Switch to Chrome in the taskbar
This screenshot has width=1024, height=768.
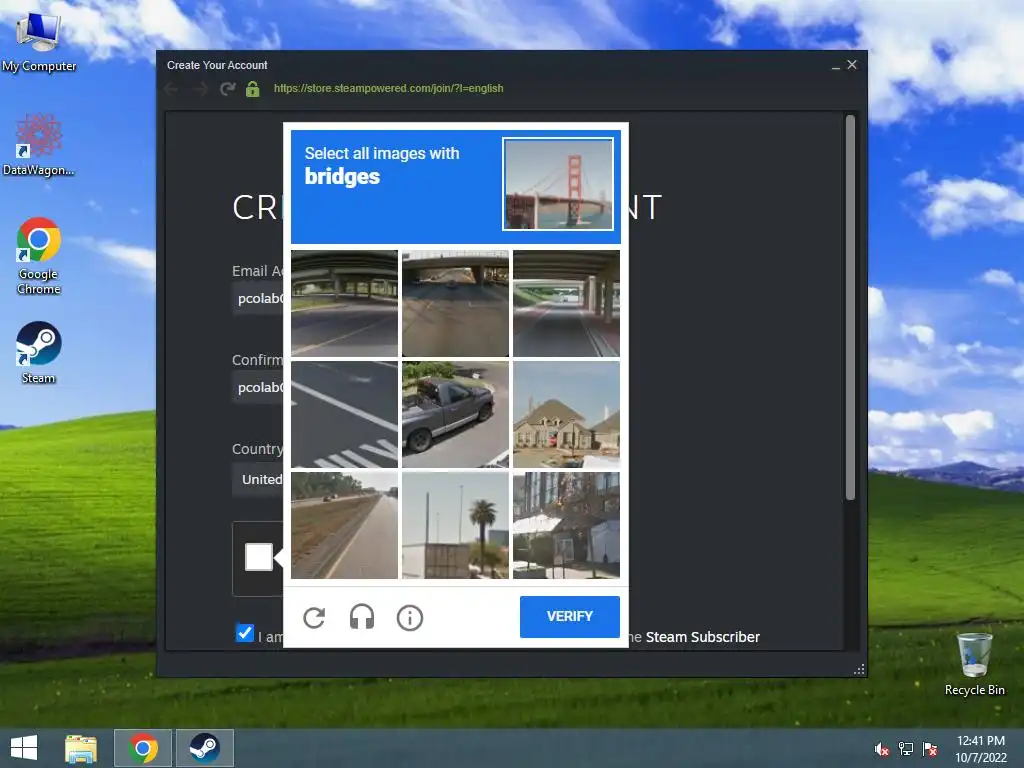coord(143,748)
